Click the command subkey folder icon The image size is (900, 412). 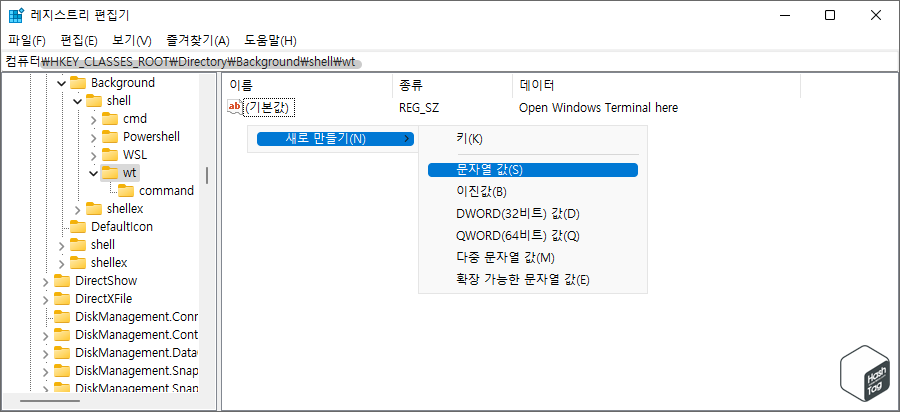coord(126,191)
